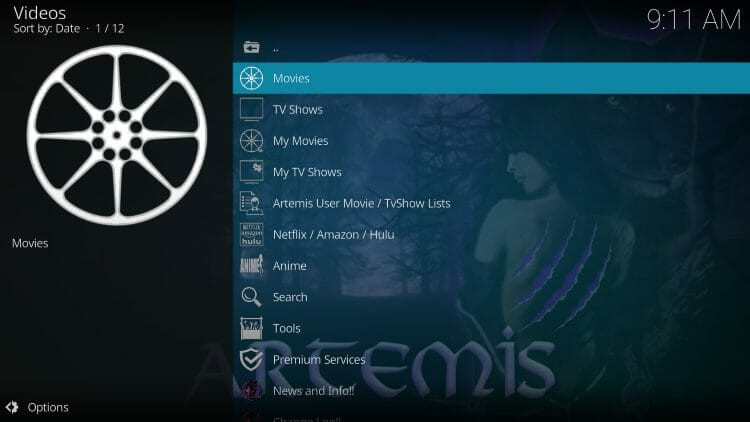Open the Search entry
The height and width of the screenshot is (422, 750).
(x=491, y=297)
